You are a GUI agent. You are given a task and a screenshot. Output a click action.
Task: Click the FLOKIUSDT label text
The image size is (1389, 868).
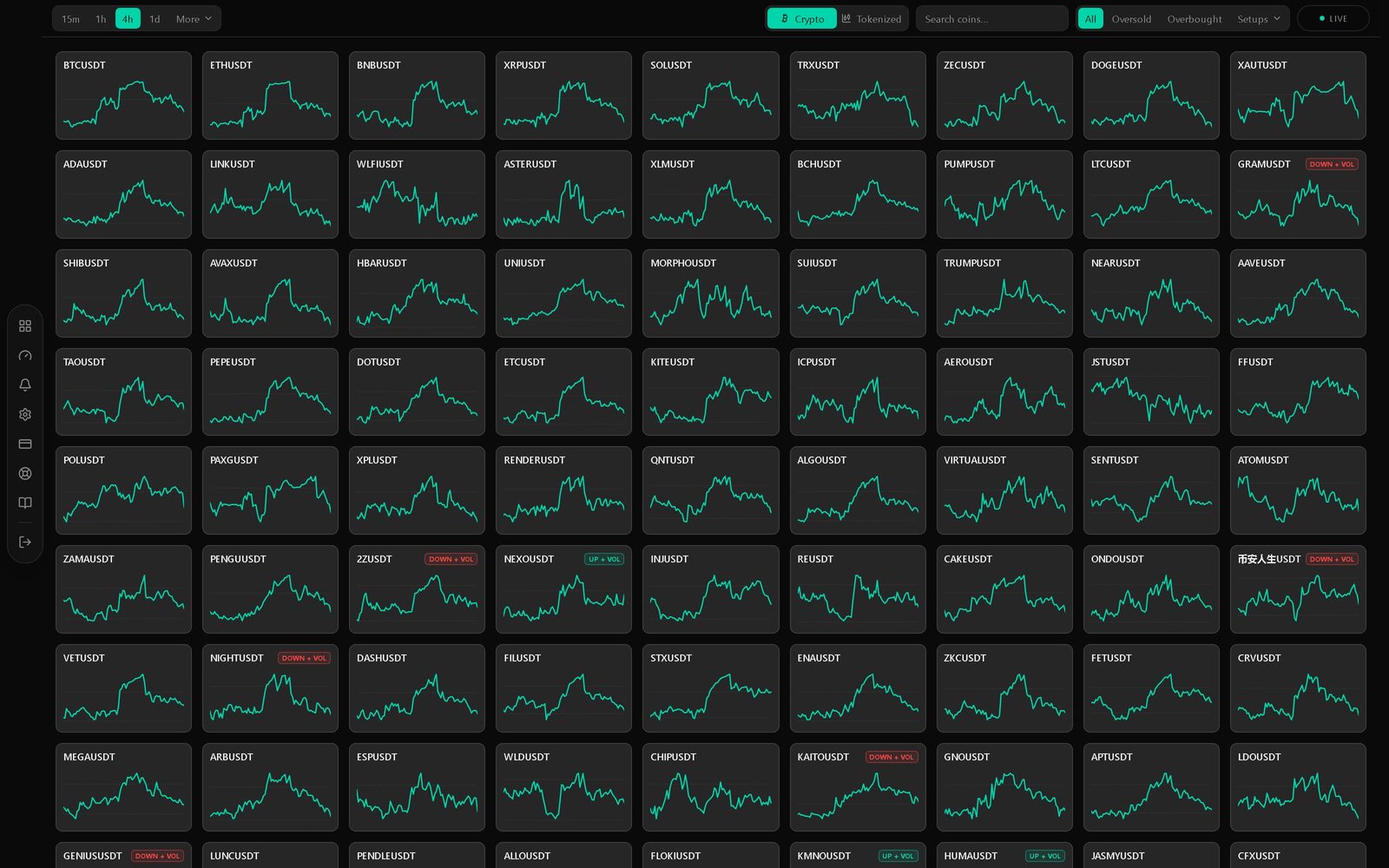(675, 856)
